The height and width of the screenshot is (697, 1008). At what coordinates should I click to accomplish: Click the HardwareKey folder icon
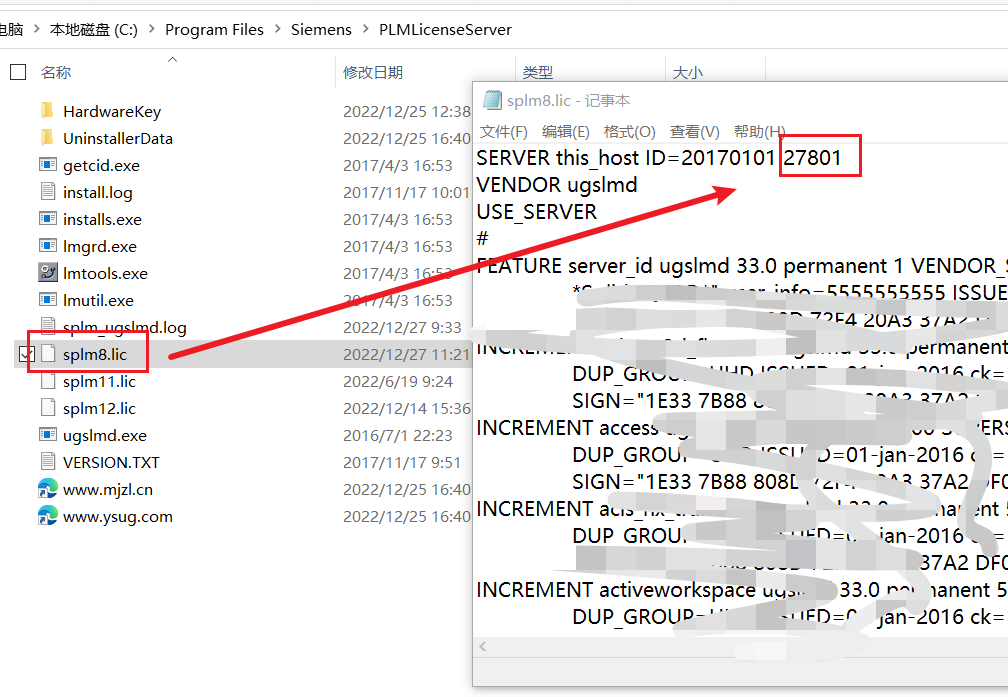click(47, 111)
